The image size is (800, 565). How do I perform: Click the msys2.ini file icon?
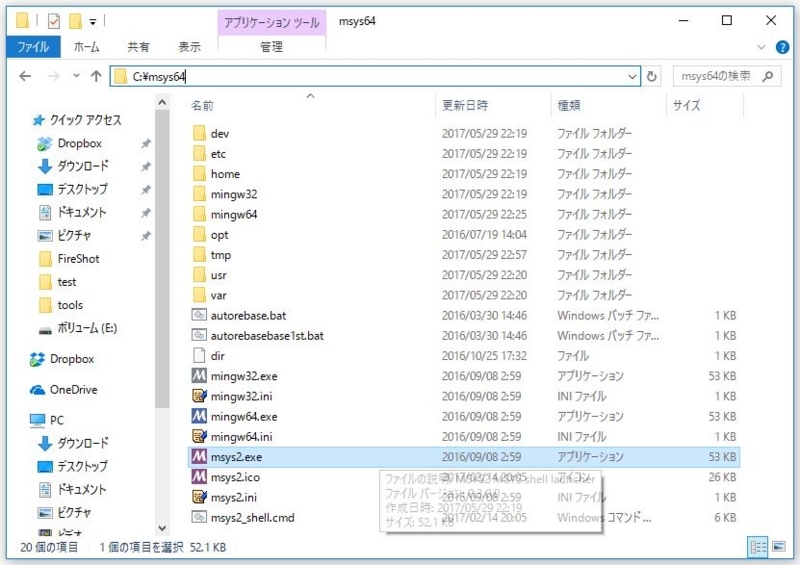coord(199,497)
